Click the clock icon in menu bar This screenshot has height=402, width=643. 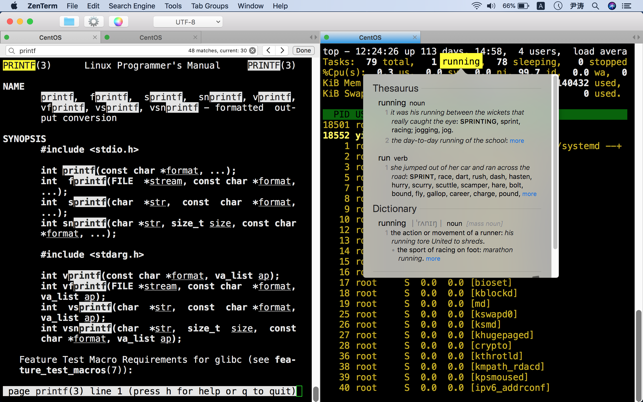(558, 6)
